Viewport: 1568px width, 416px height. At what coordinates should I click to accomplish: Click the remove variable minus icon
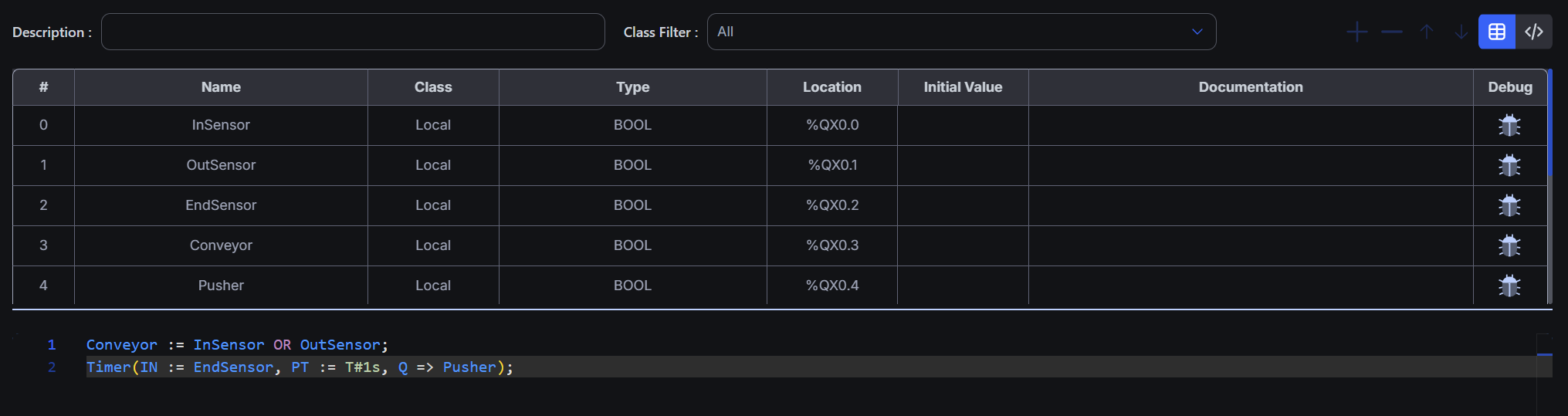1391,32
